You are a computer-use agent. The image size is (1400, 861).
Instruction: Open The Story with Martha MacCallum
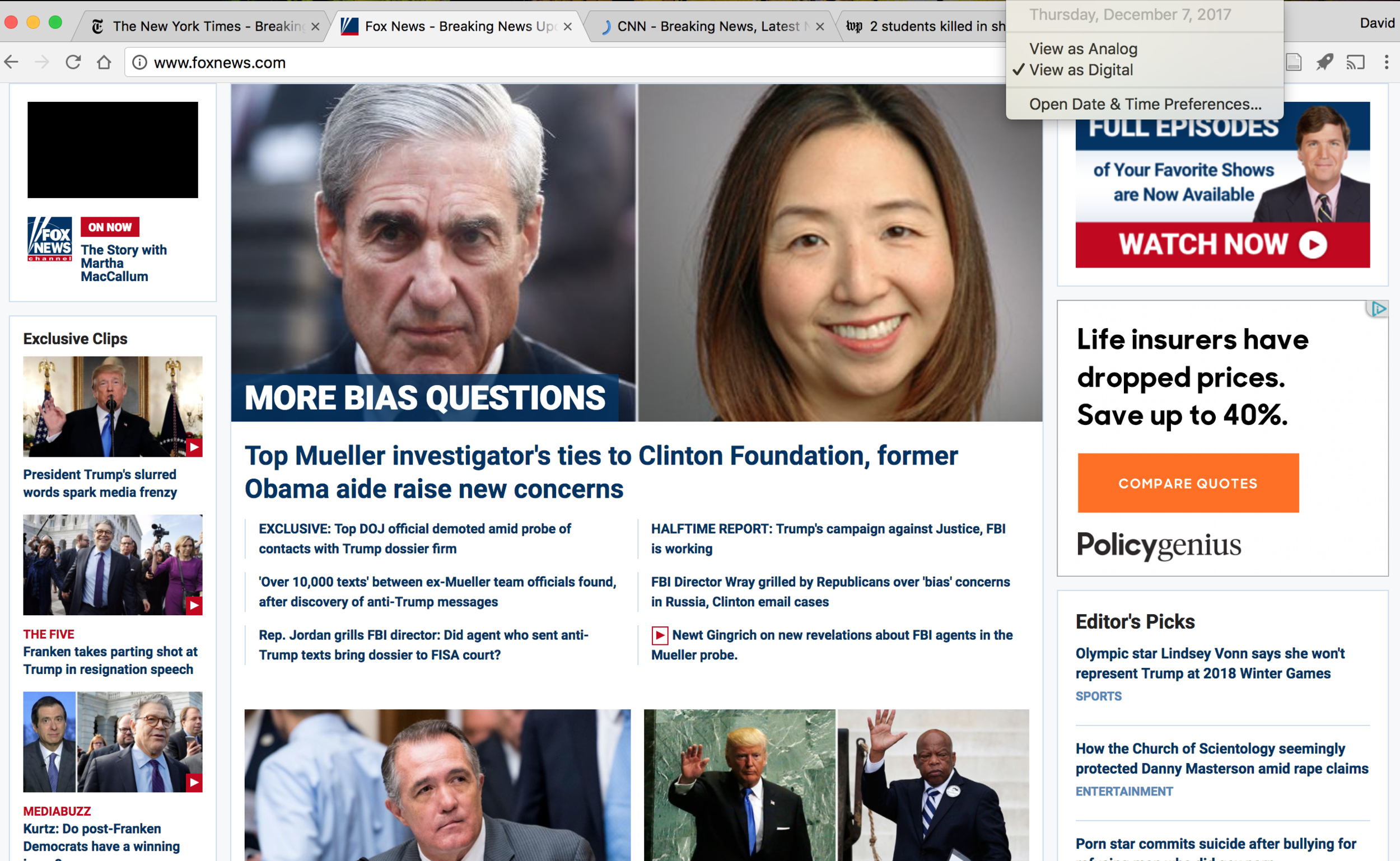pos(124,263)
